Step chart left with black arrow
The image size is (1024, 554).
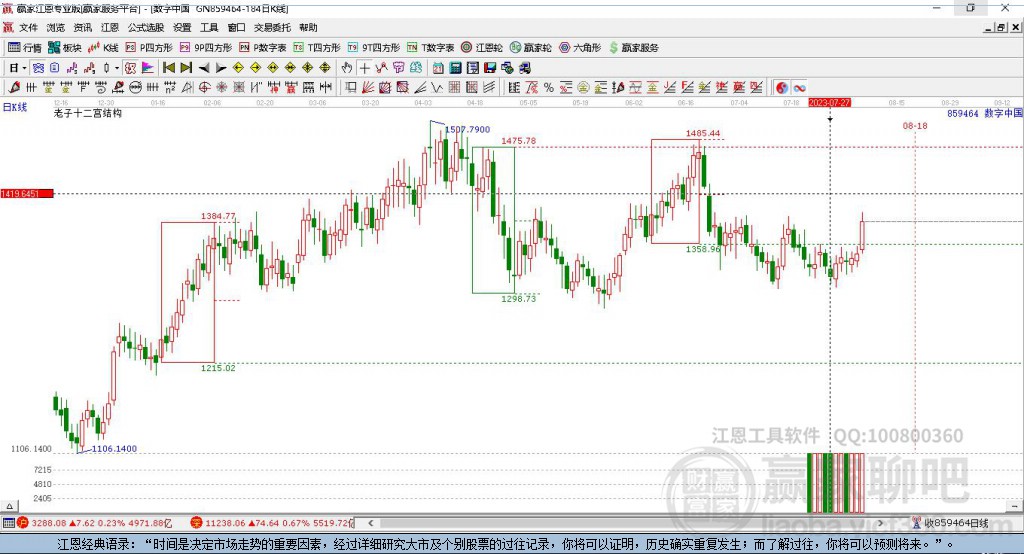tap(204, 68)
